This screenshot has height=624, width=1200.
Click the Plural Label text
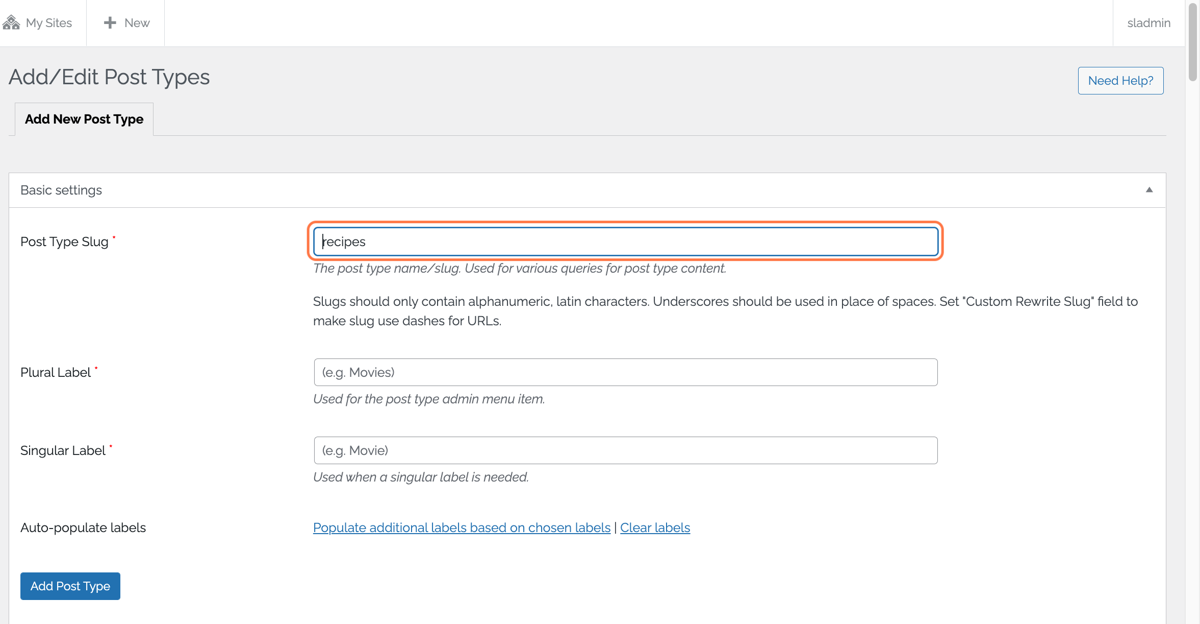pyautogui.click(x=55, y=372)
